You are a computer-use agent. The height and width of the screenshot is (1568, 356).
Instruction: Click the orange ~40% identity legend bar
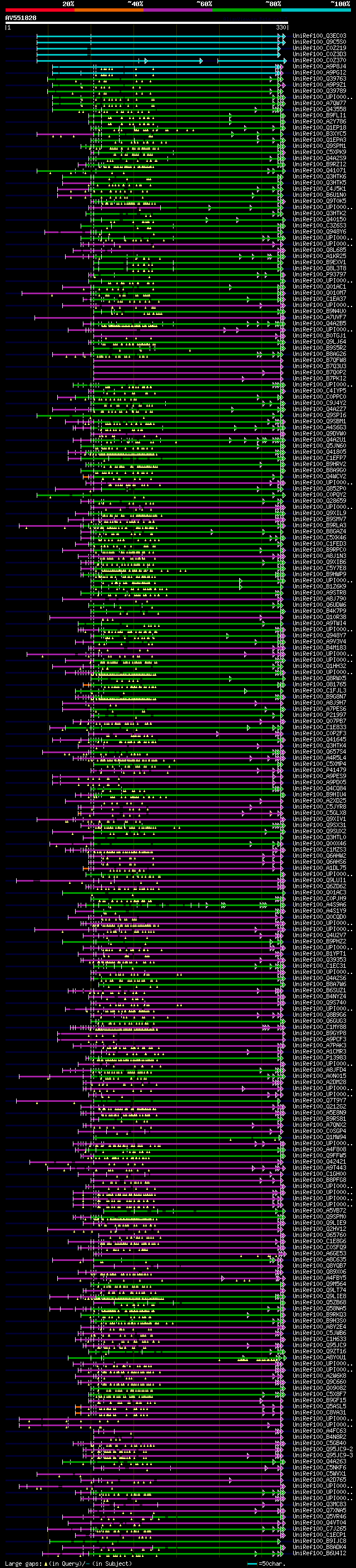(109, 10)
